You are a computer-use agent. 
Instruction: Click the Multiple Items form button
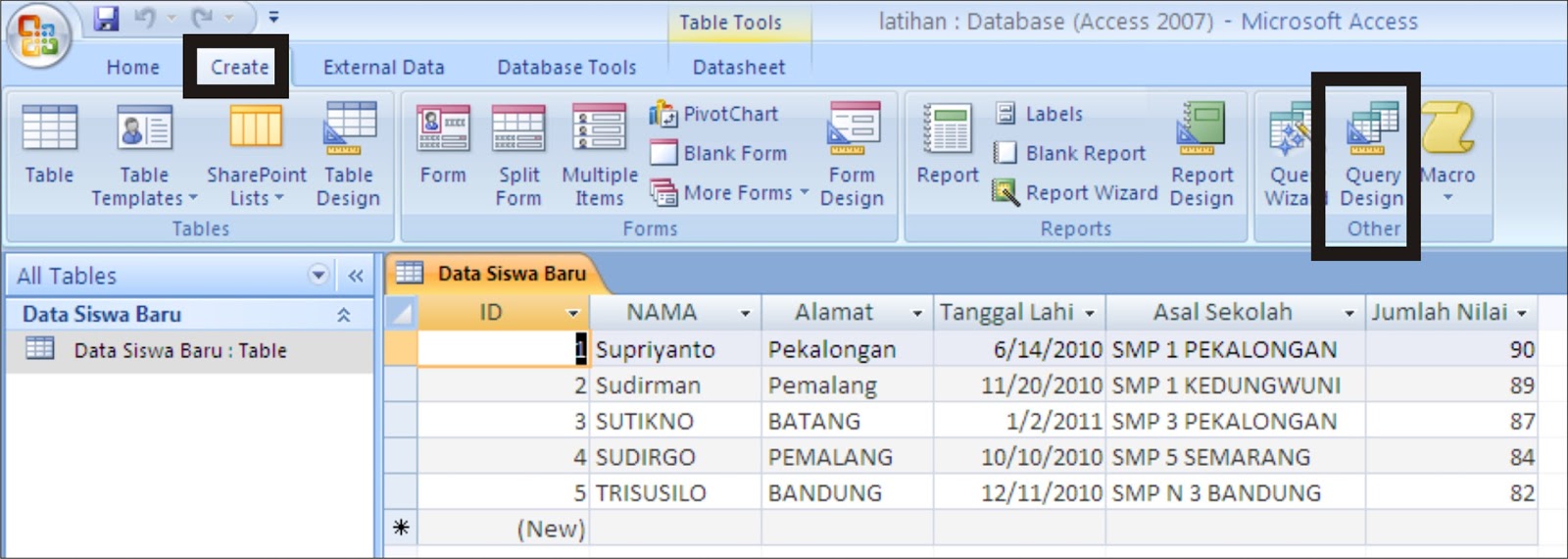(600, 155)
